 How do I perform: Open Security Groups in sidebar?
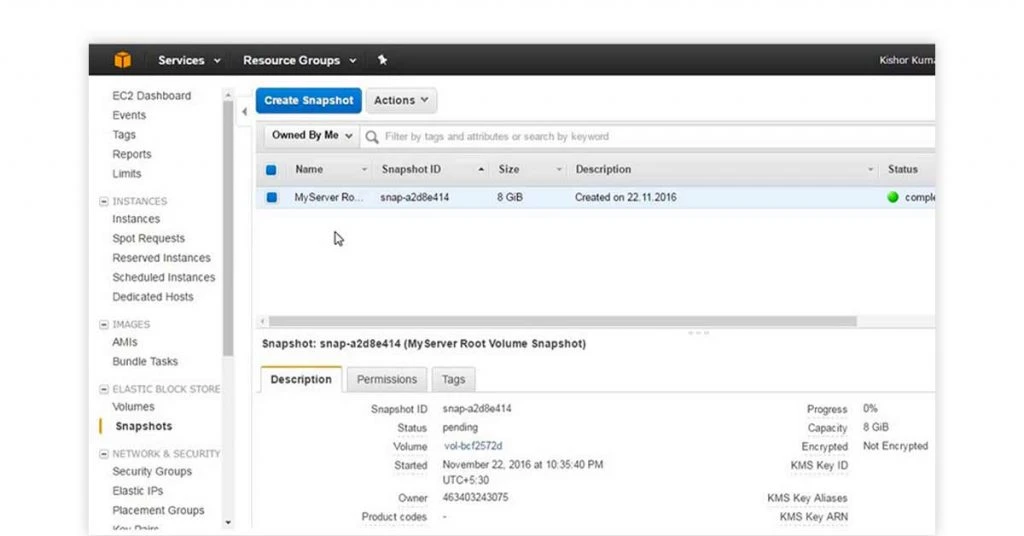coord(152,471)
